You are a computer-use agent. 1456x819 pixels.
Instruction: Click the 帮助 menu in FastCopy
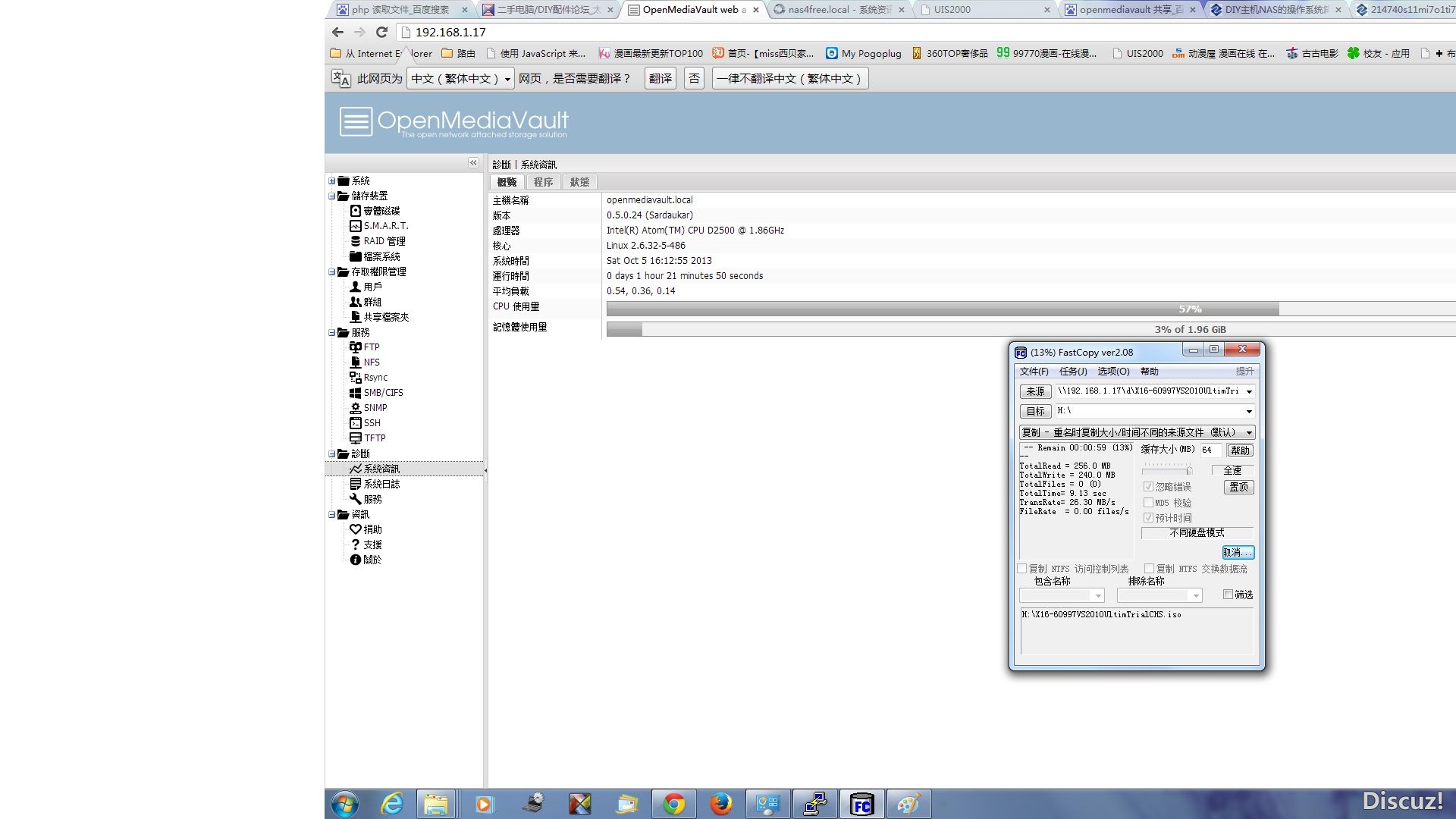point(1150,370)
